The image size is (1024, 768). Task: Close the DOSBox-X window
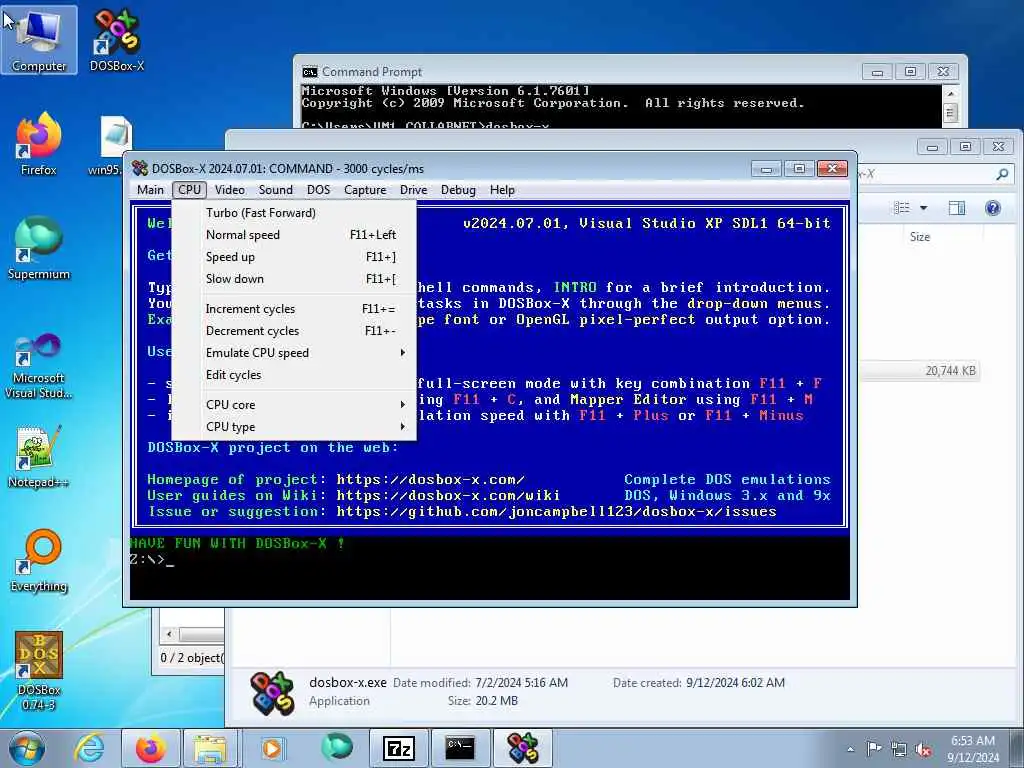pyautogui.click(x=833, y=169)
